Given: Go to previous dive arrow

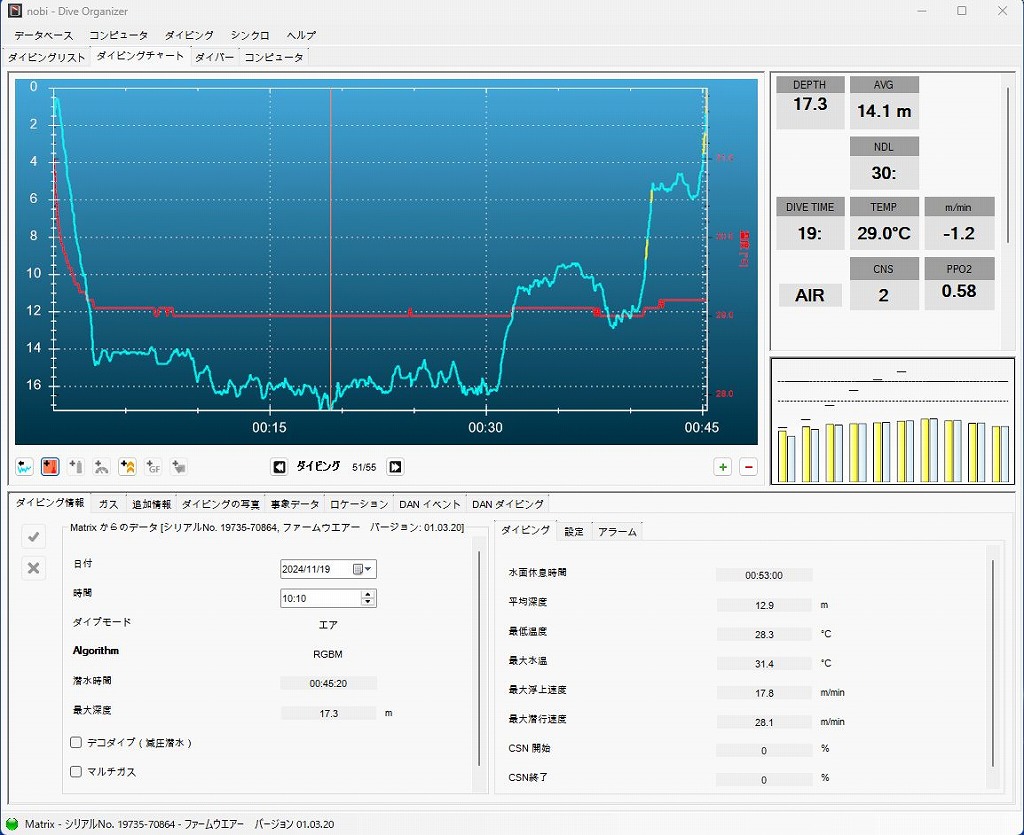Looking at the screenshot, I should coord(280,467).
